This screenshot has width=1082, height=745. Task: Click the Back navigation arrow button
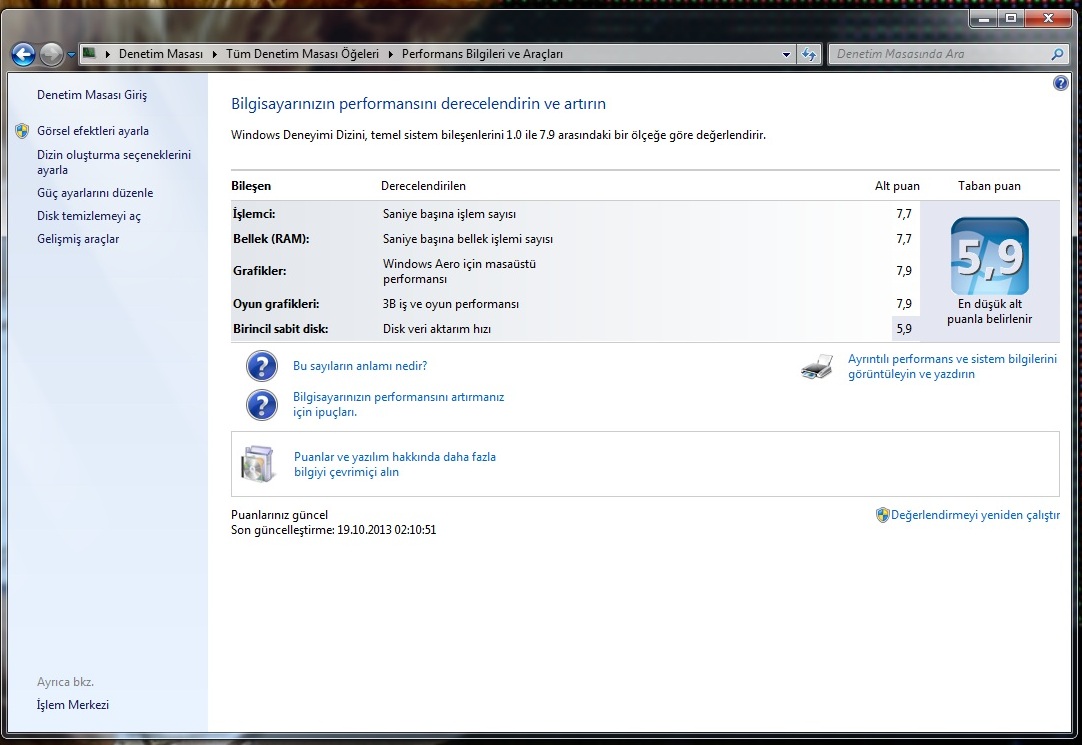(23, 54)
